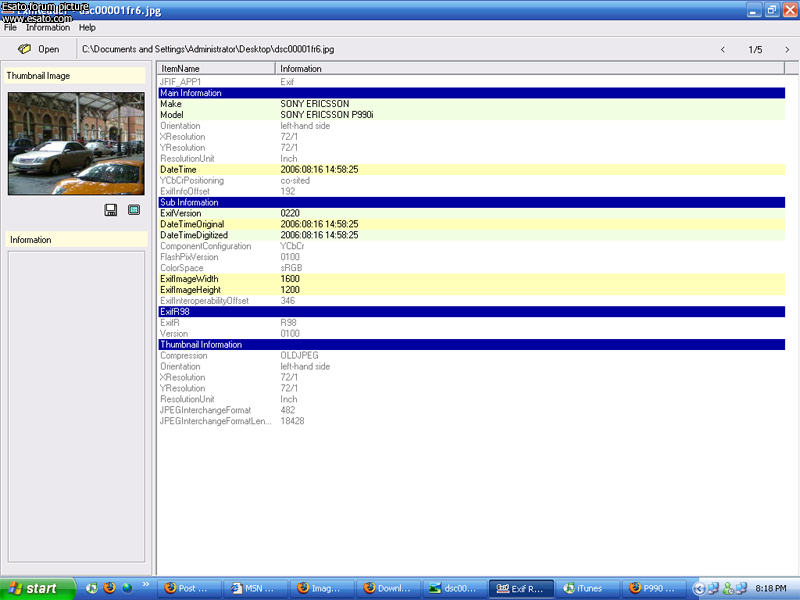Viewport: 800px width, 600px height.
Task: Click the 1200 height value
Action: [x=290, y=290]
